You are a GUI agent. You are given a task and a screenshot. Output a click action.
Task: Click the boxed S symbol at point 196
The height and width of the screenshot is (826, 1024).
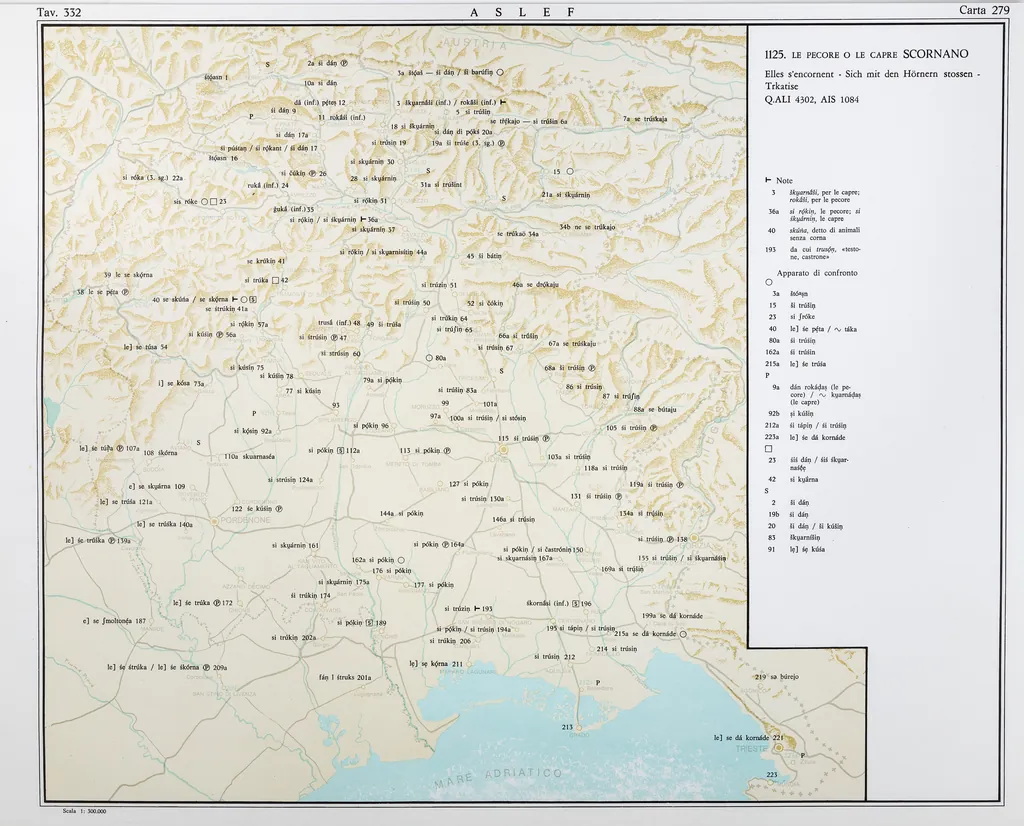(574, 604)
